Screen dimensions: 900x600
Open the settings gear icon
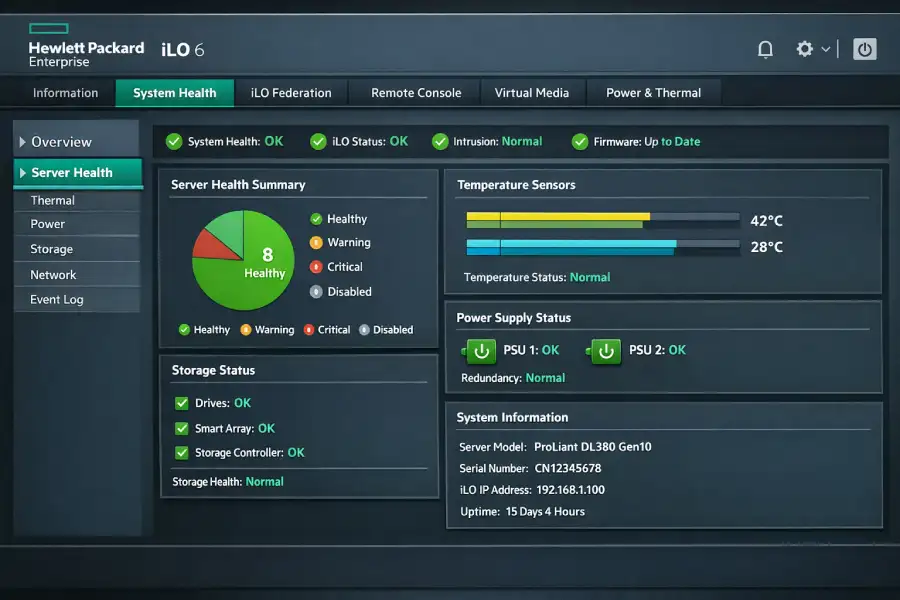pyautogui.click(x=804, y=49)
